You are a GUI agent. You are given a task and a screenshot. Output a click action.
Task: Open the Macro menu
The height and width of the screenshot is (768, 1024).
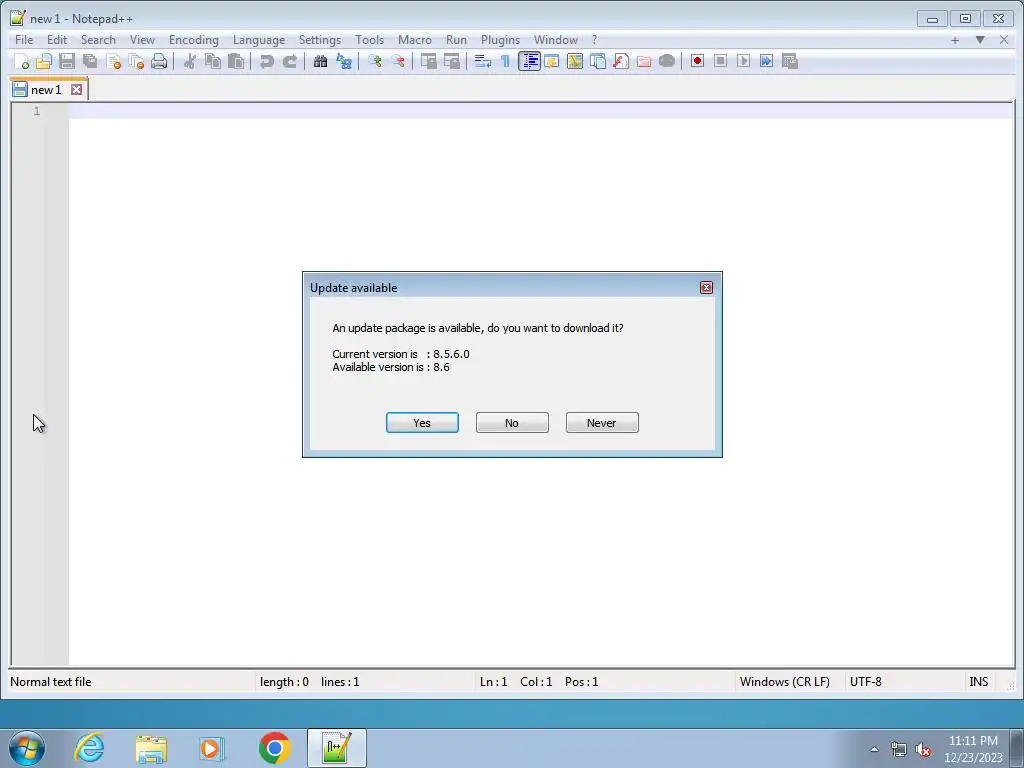click(x=415, y=40)
